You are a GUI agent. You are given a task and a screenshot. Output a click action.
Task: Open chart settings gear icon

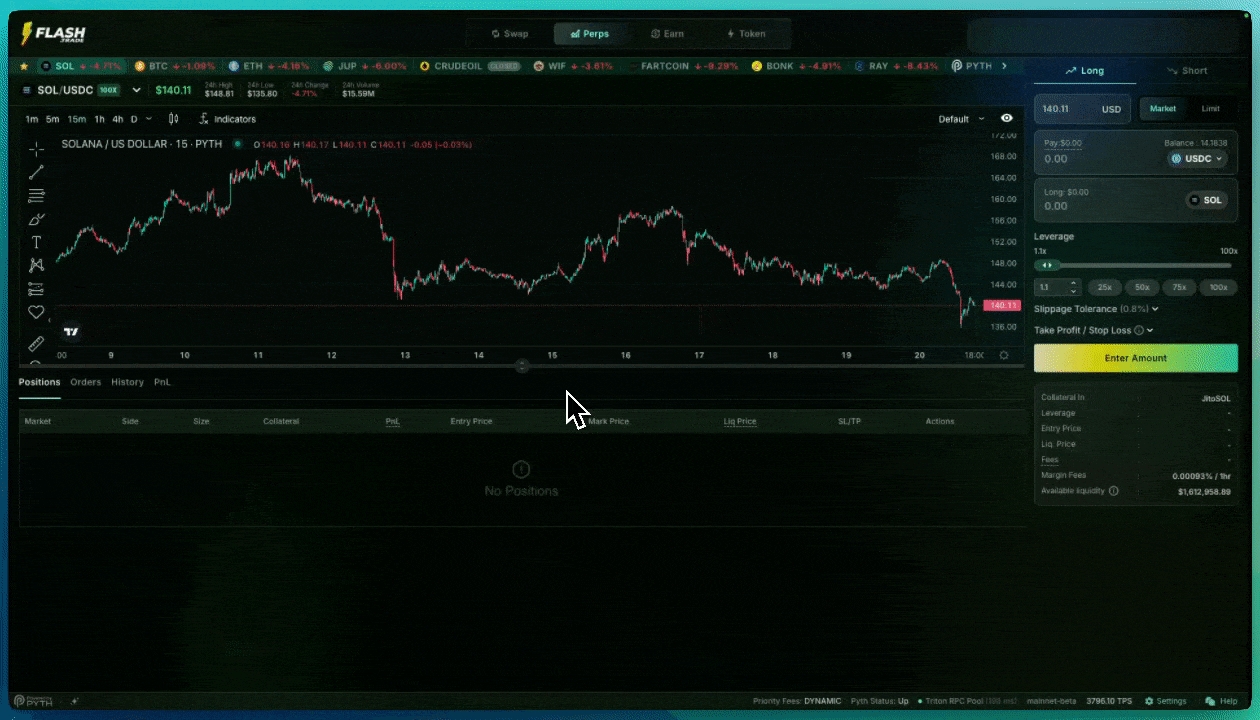click(x=1004, y=355)
